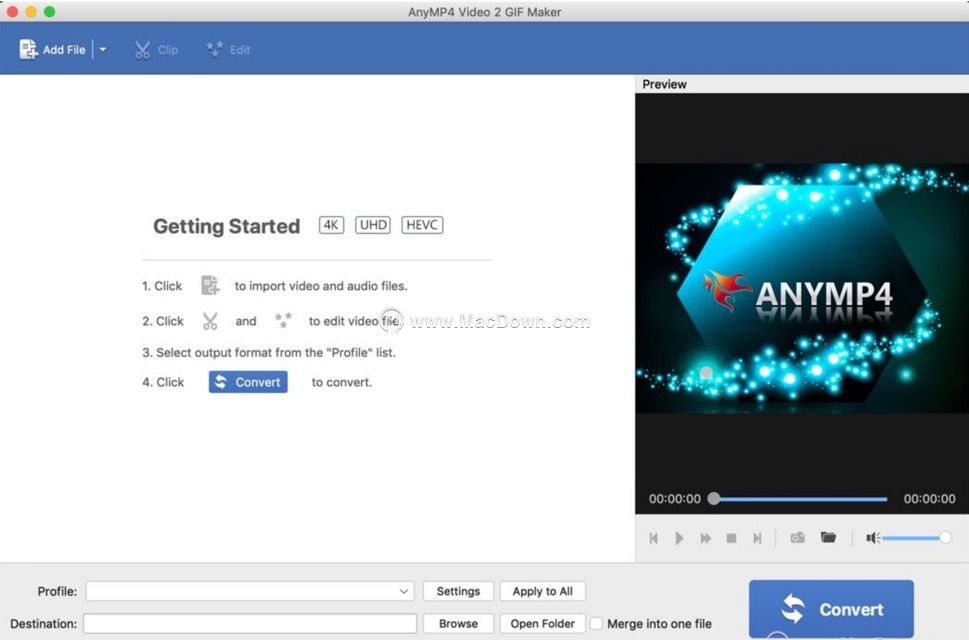This screenshot has height=640, width=969.
Task: Take a snapshot with the camera icon
Action: point(798,537)
